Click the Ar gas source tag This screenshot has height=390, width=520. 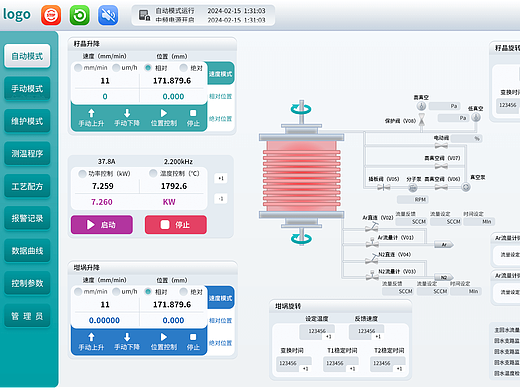444,245
